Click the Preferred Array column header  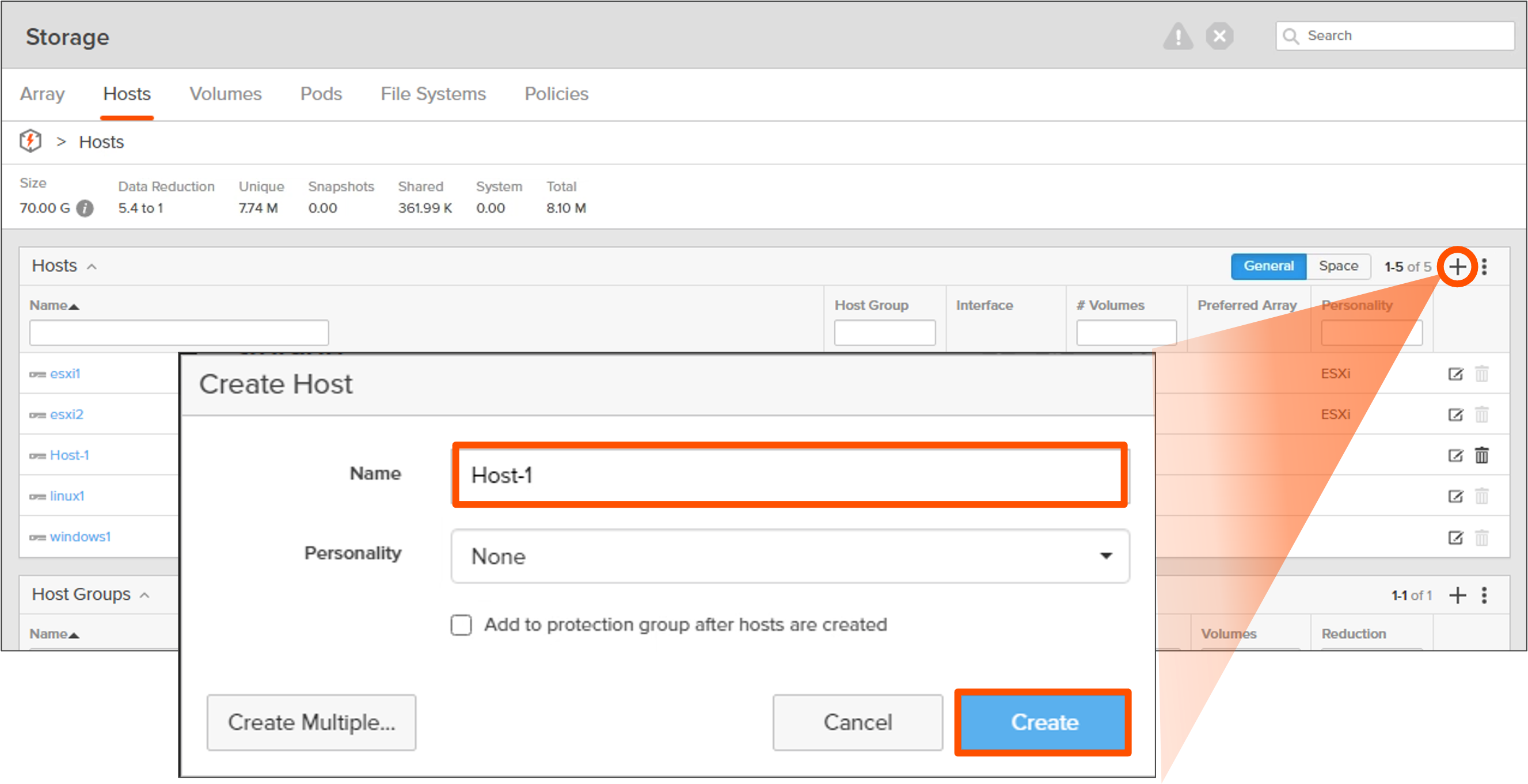coord(1247,306)
